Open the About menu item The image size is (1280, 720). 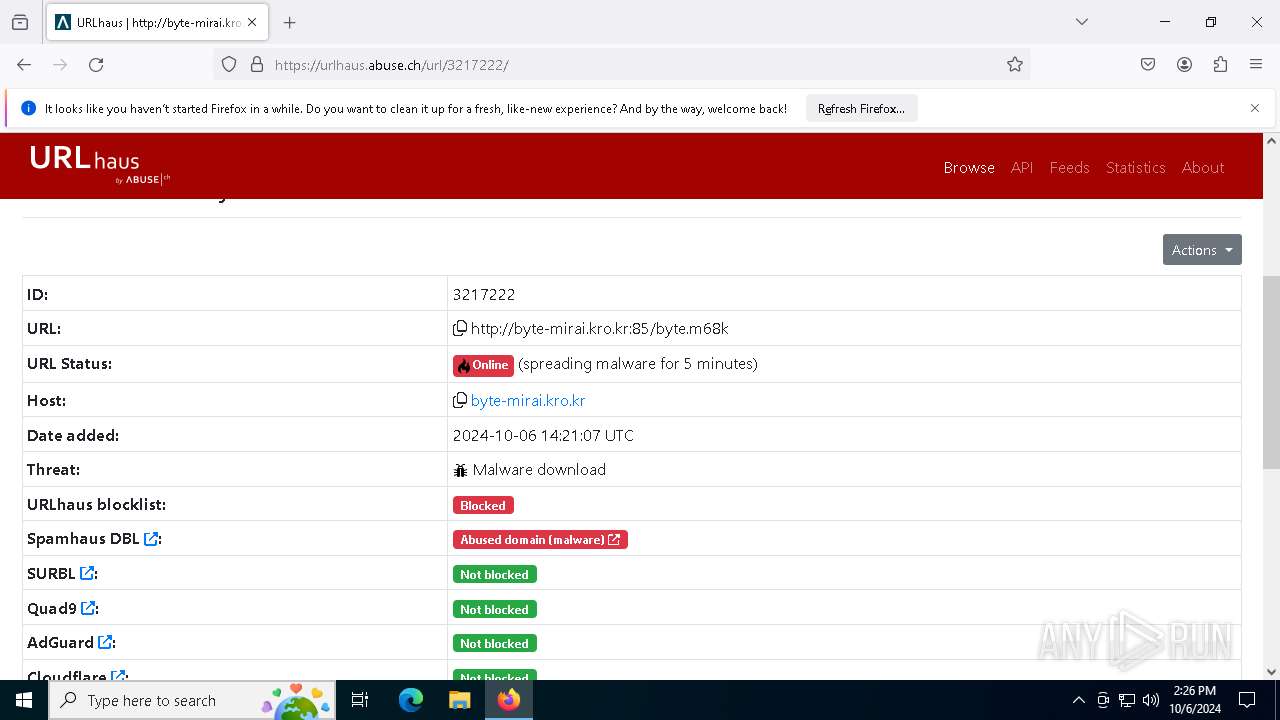pyautogui.click(x=1203, y=167)
